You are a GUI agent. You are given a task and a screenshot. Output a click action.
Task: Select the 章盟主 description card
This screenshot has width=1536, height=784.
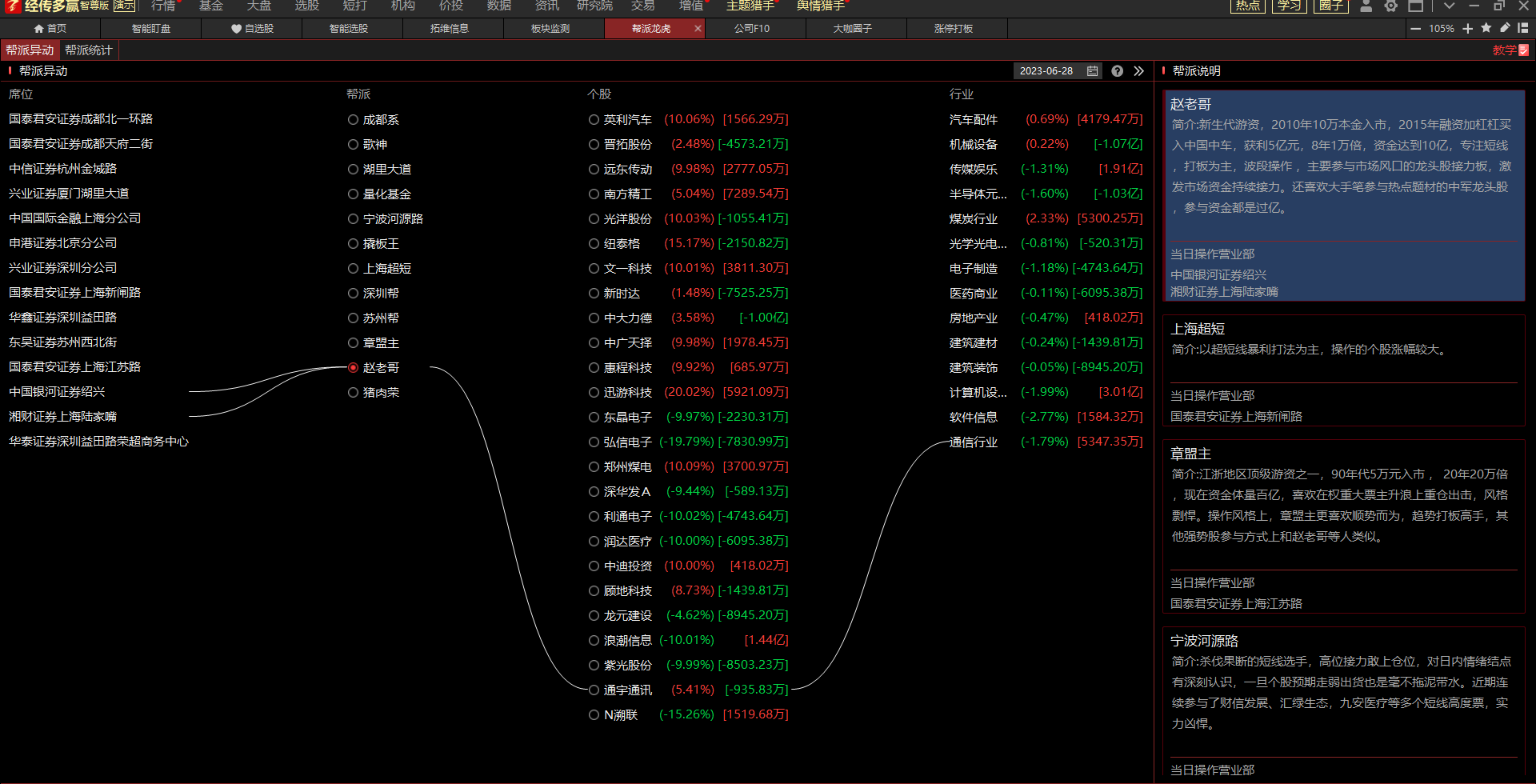1343,526
